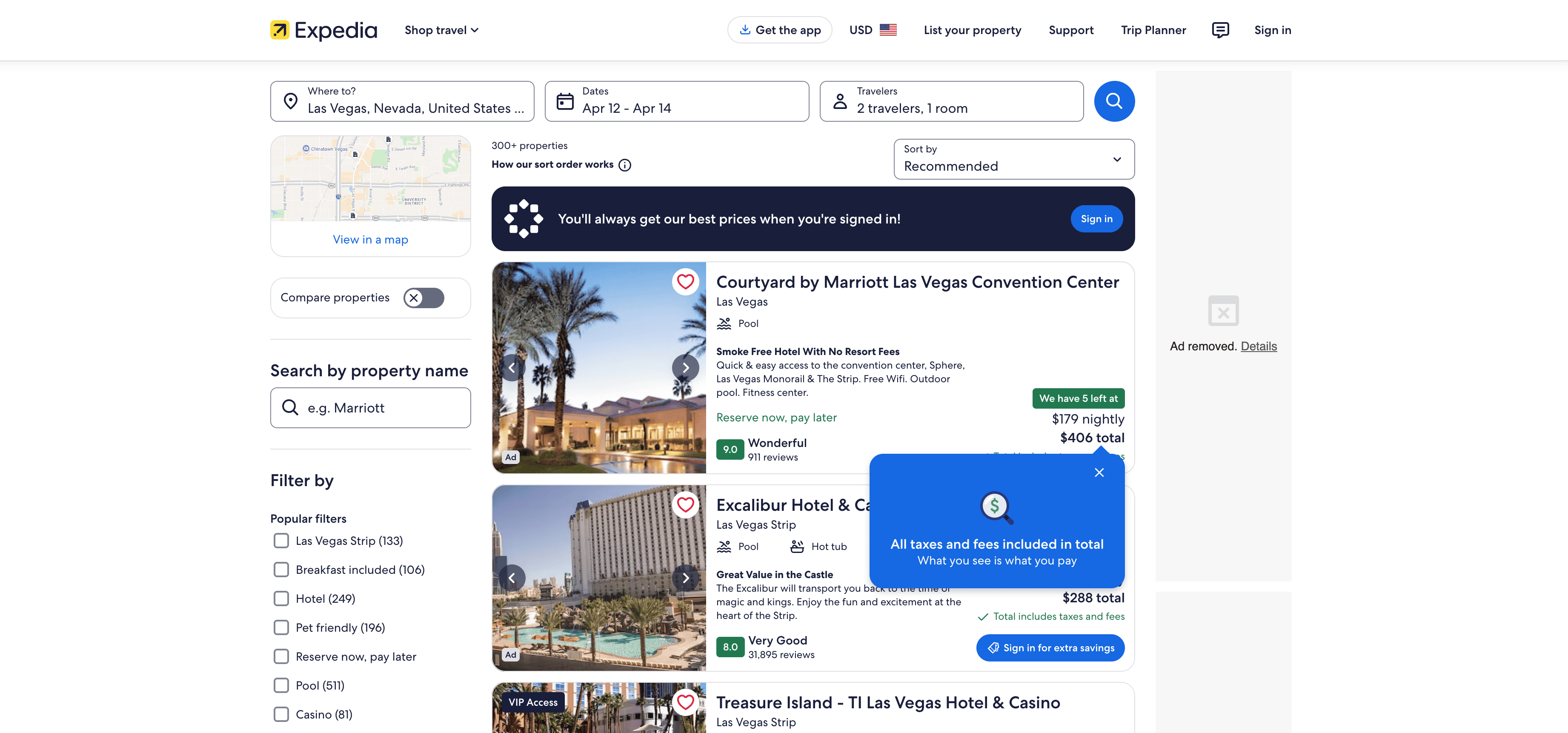Enable the Breakfast included filter
Viewport: 1568px width, 733px height.
281,570
